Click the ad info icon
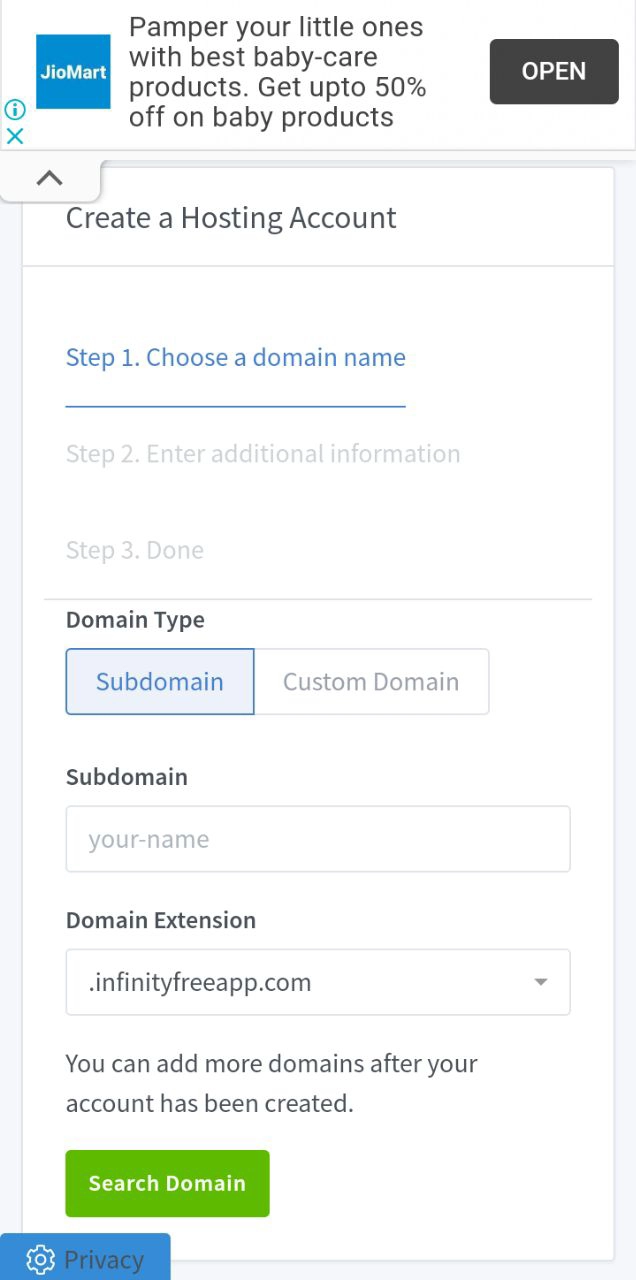Viewport: 636px width, 1280px height. pyautogui.click(x=14, y=110)
